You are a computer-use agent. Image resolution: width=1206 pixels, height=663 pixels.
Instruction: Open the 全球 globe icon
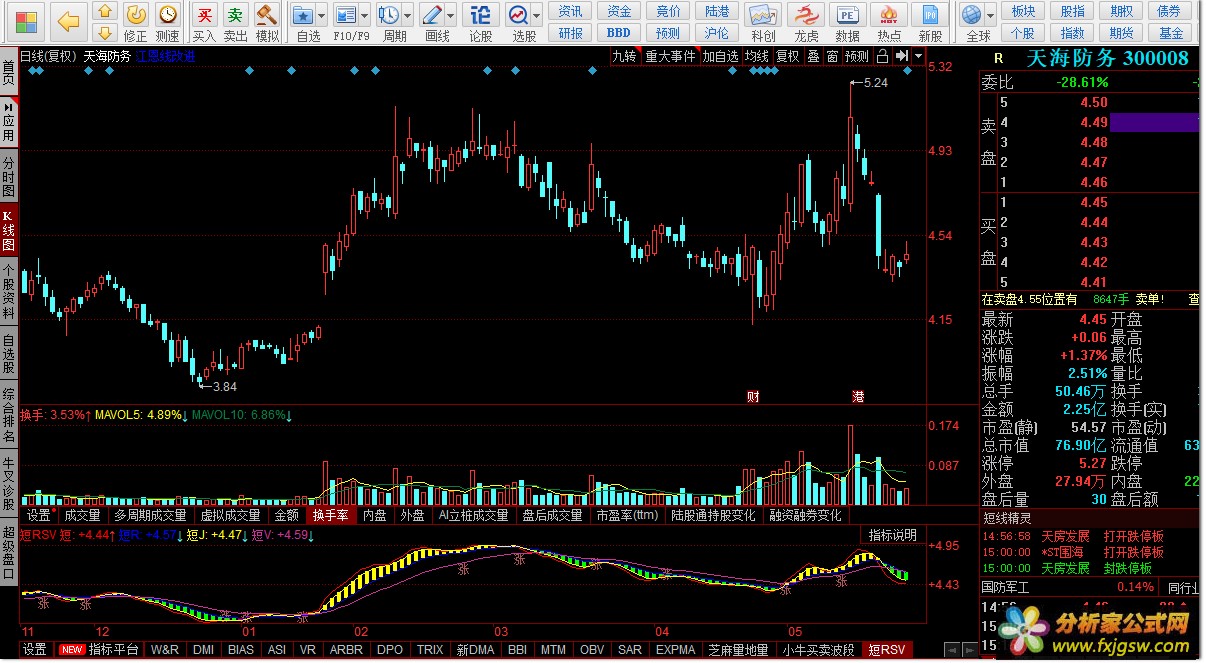tap(971, 15)
